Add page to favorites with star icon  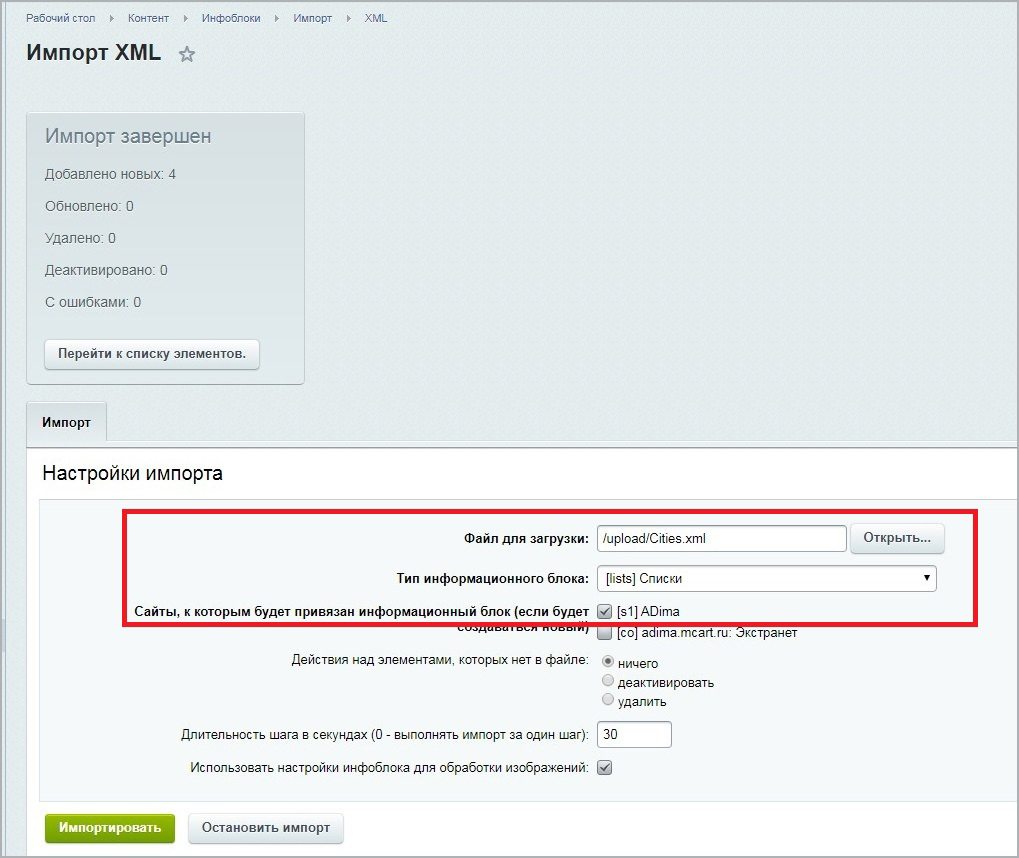[x=187, y=55]
